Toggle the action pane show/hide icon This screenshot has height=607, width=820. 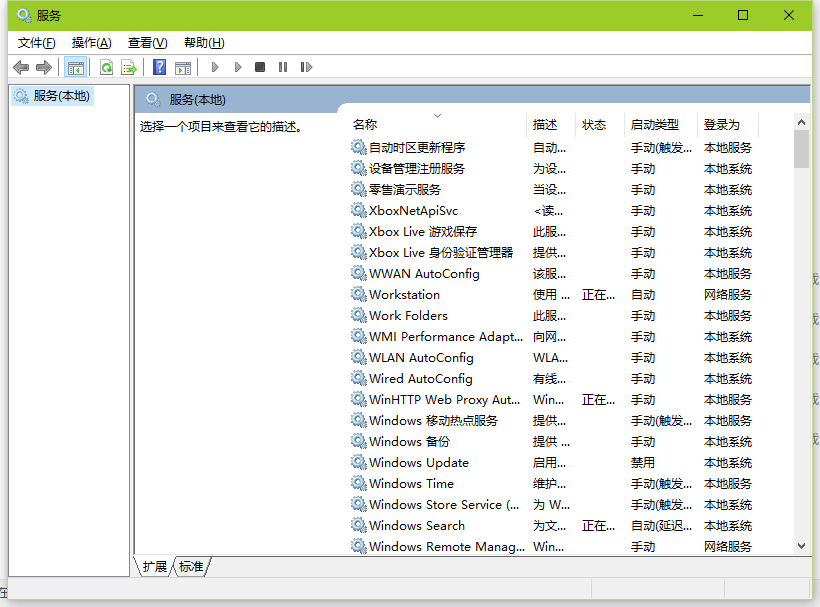click(183, 66)
